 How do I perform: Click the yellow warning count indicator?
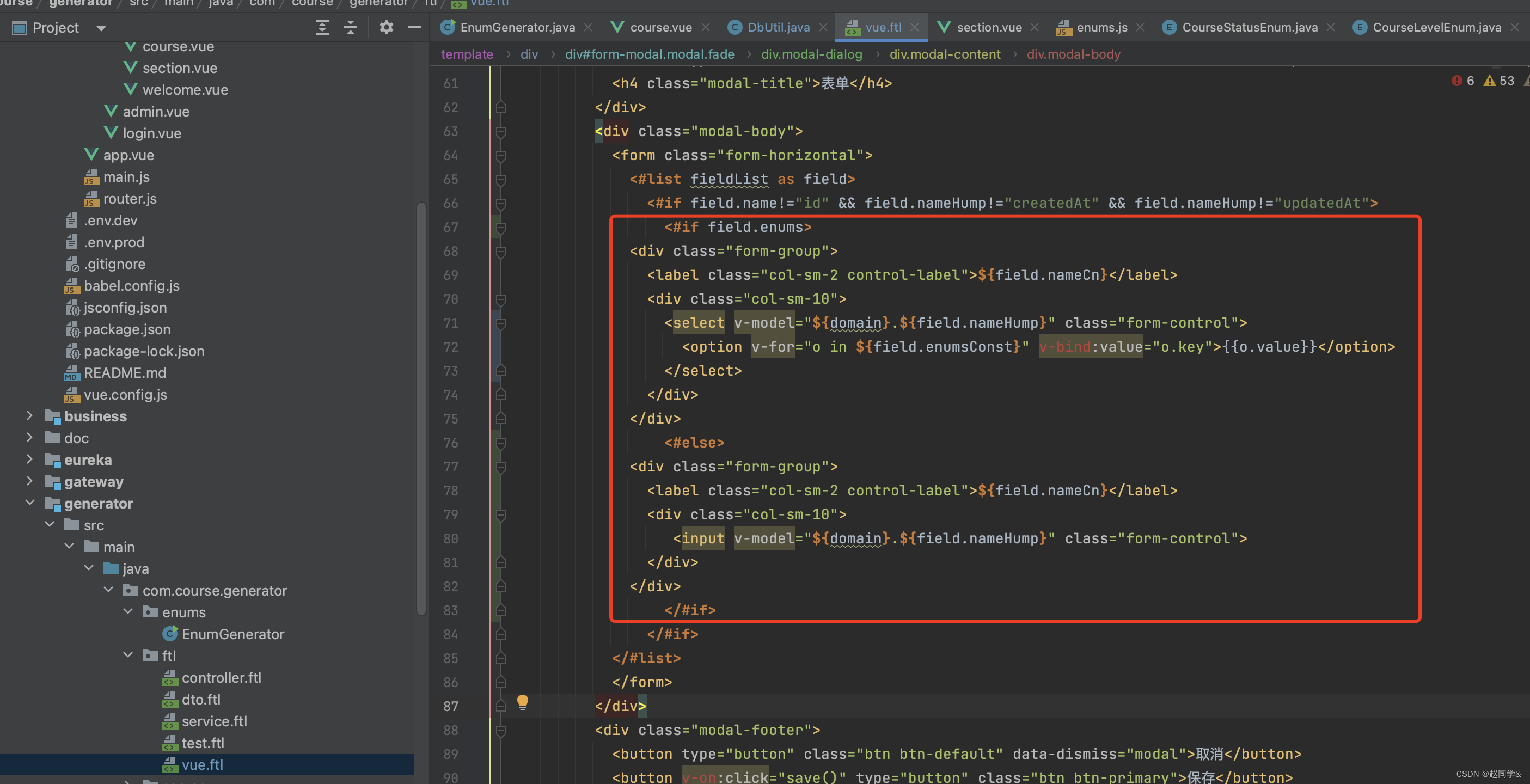(x=1499, y=81)
